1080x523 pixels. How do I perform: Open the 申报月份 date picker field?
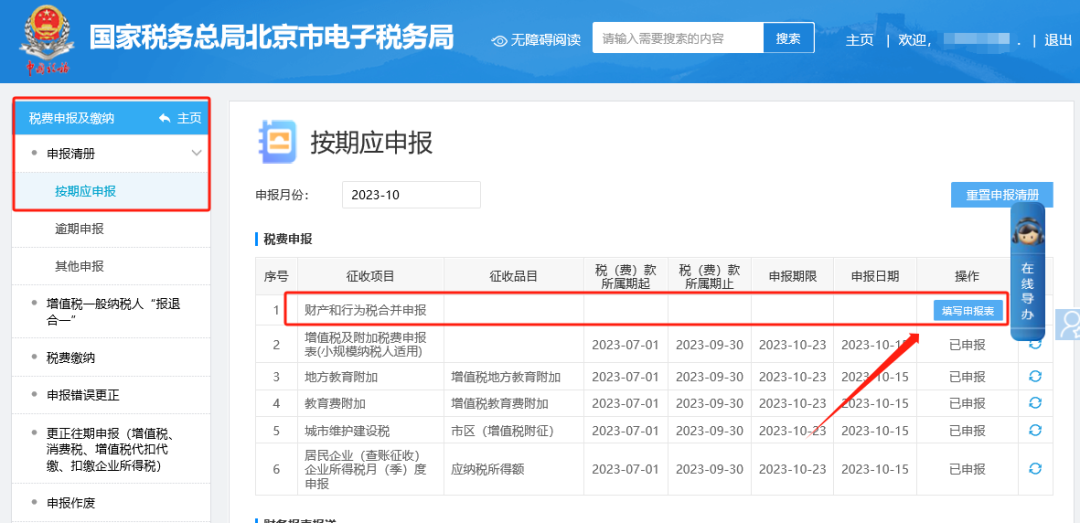tap(410, 195)
